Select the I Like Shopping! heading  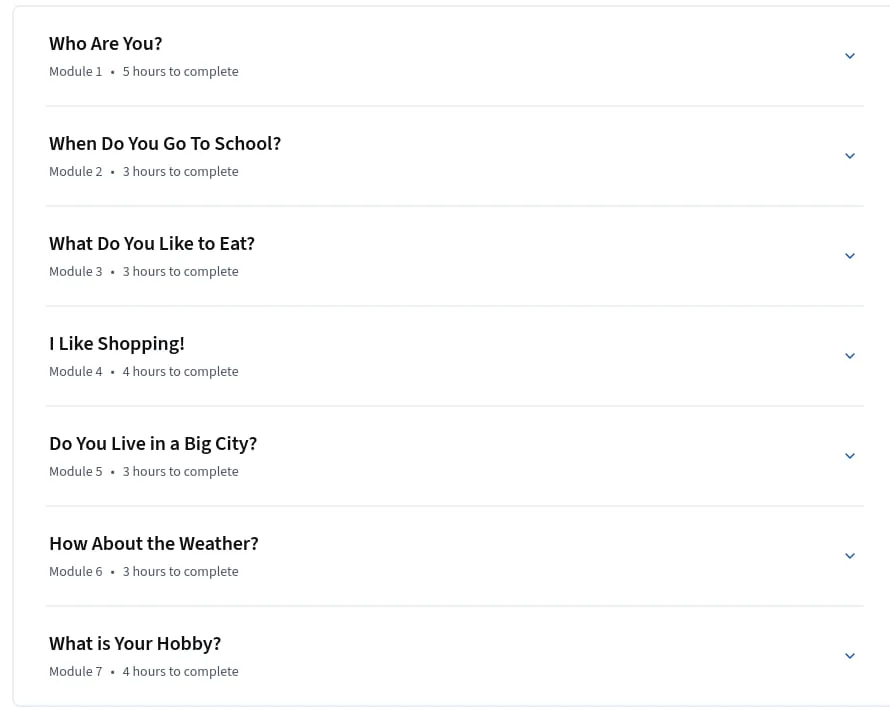click(117, 344)
